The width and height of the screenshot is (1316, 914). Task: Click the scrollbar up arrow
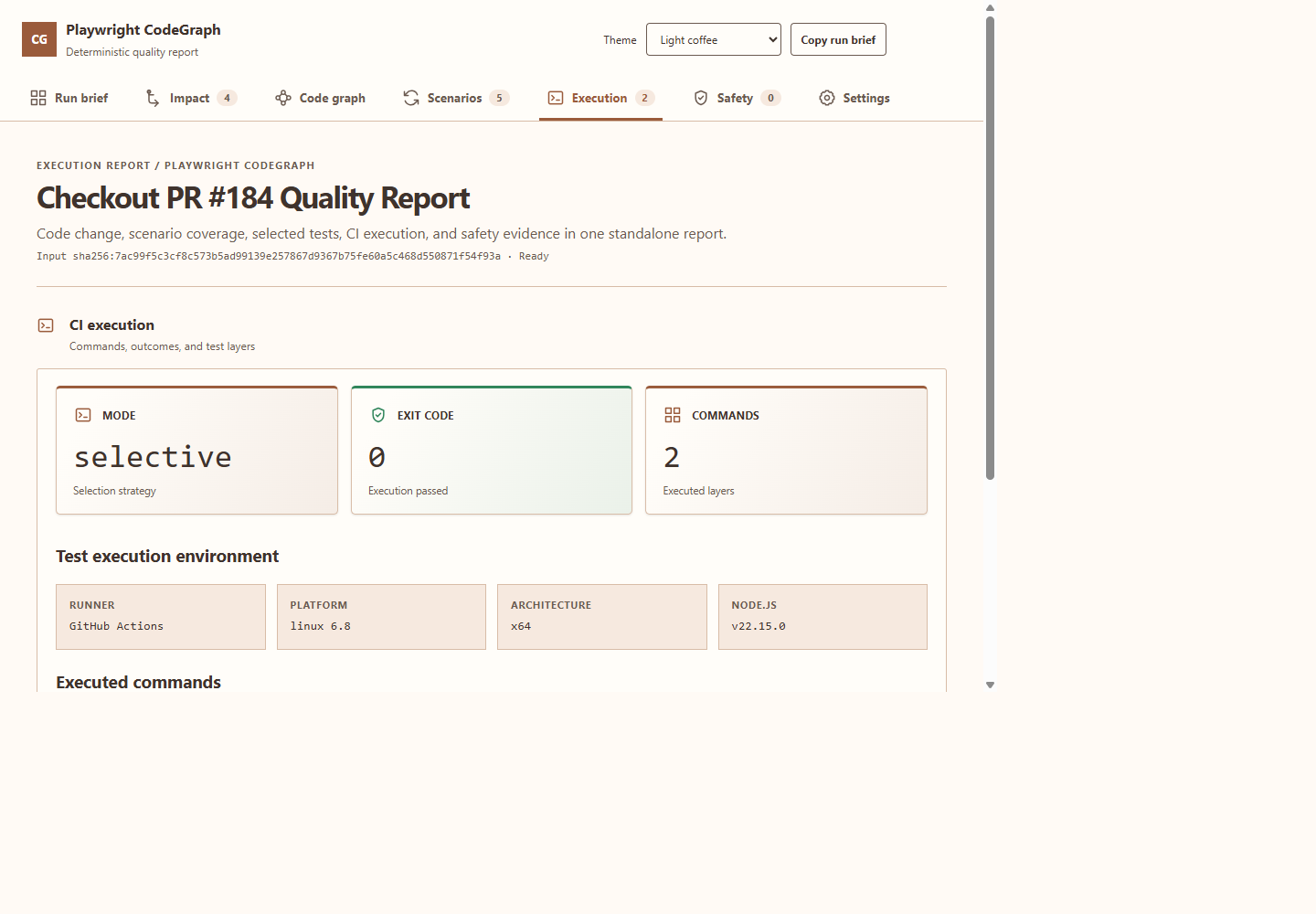coord(990,7)
